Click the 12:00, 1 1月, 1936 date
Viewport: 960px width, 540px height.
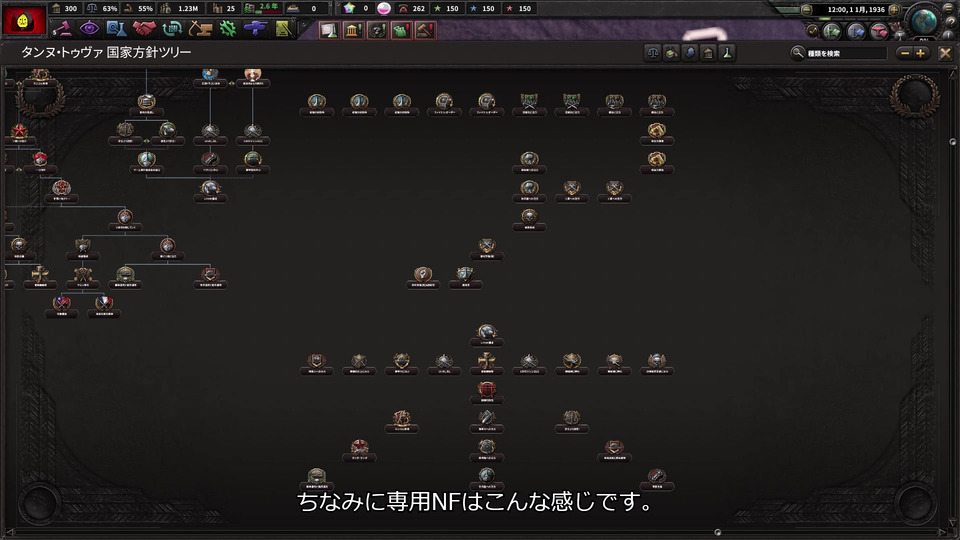coord(855,10)
